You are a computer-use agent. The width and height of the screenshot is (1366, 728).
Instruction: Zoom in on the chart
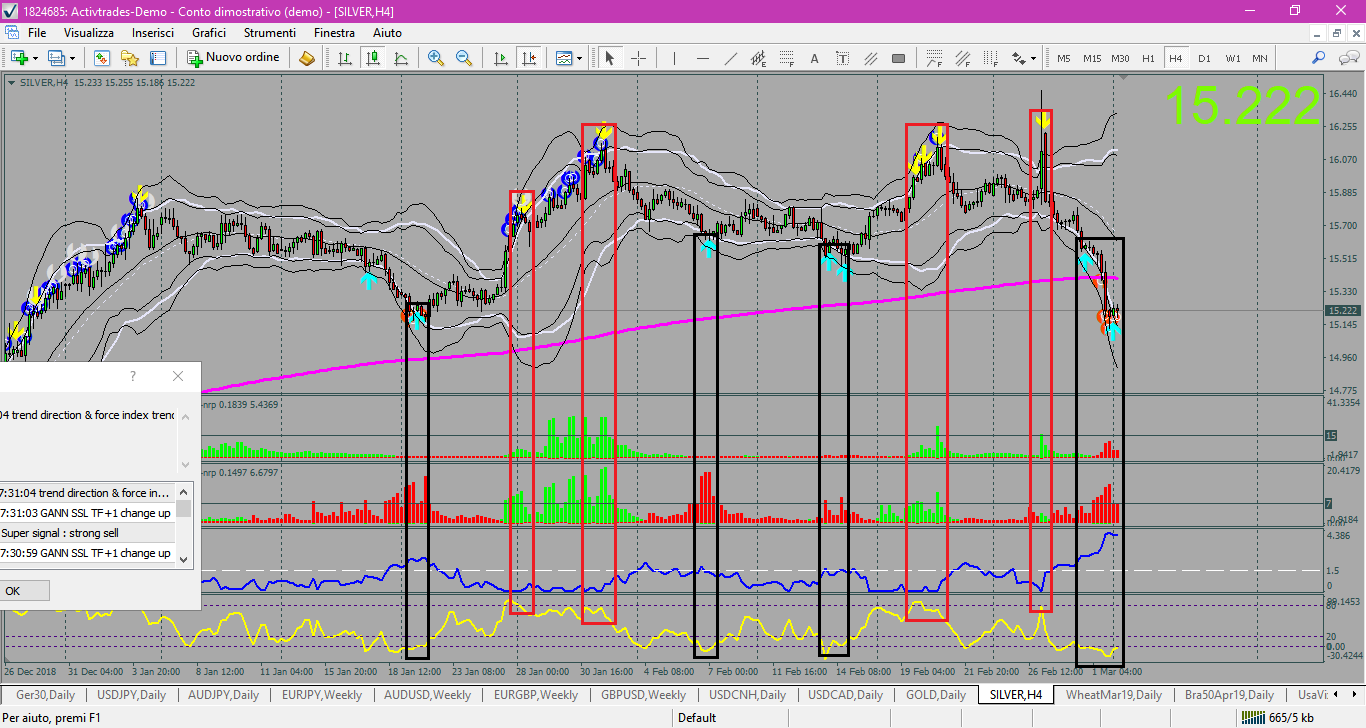pyautogui.click(x=436, y=58)
